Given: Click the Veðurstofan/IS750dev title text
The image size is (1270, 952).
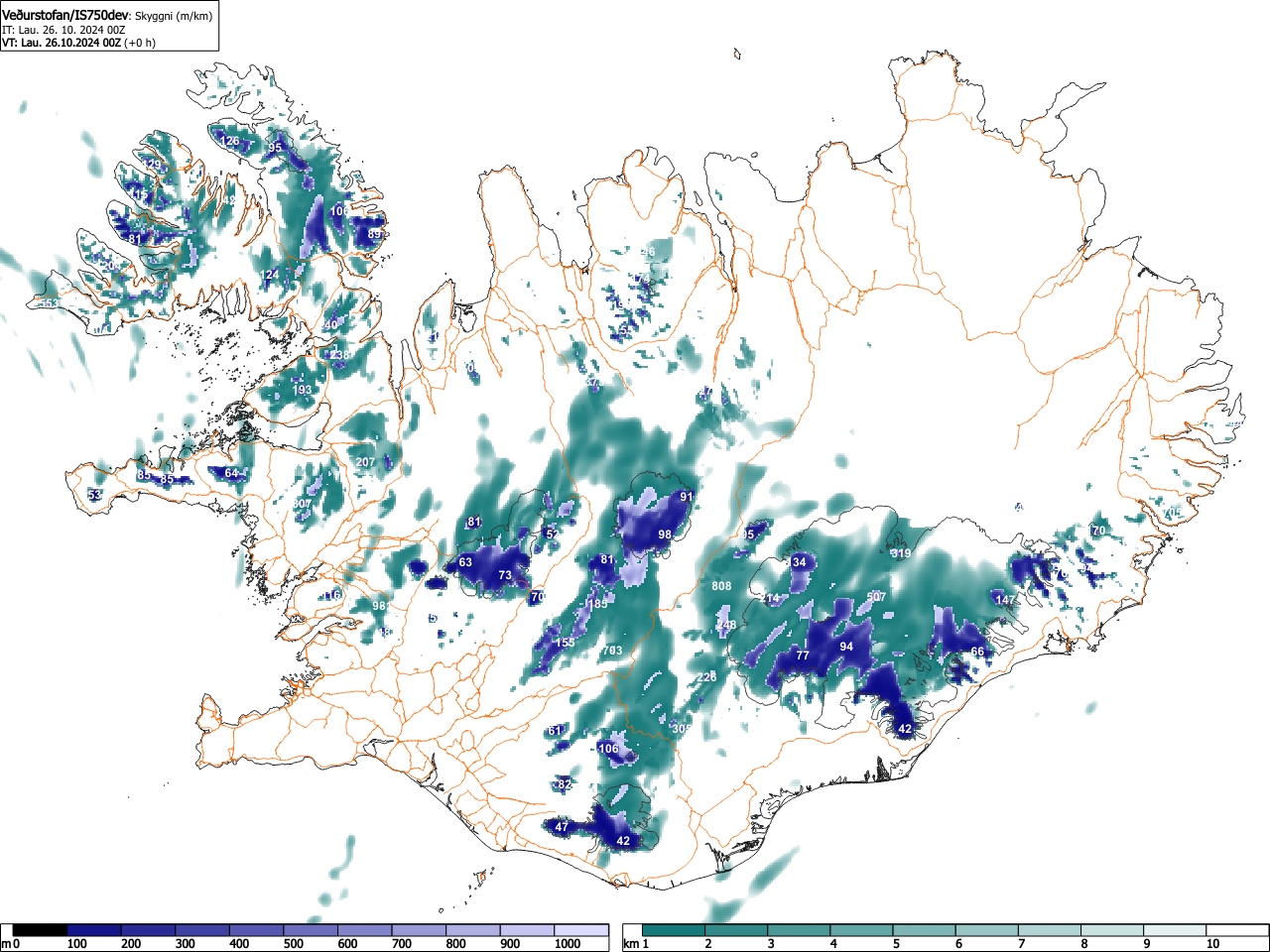Looking at the screenshot, I should (65, 15).
